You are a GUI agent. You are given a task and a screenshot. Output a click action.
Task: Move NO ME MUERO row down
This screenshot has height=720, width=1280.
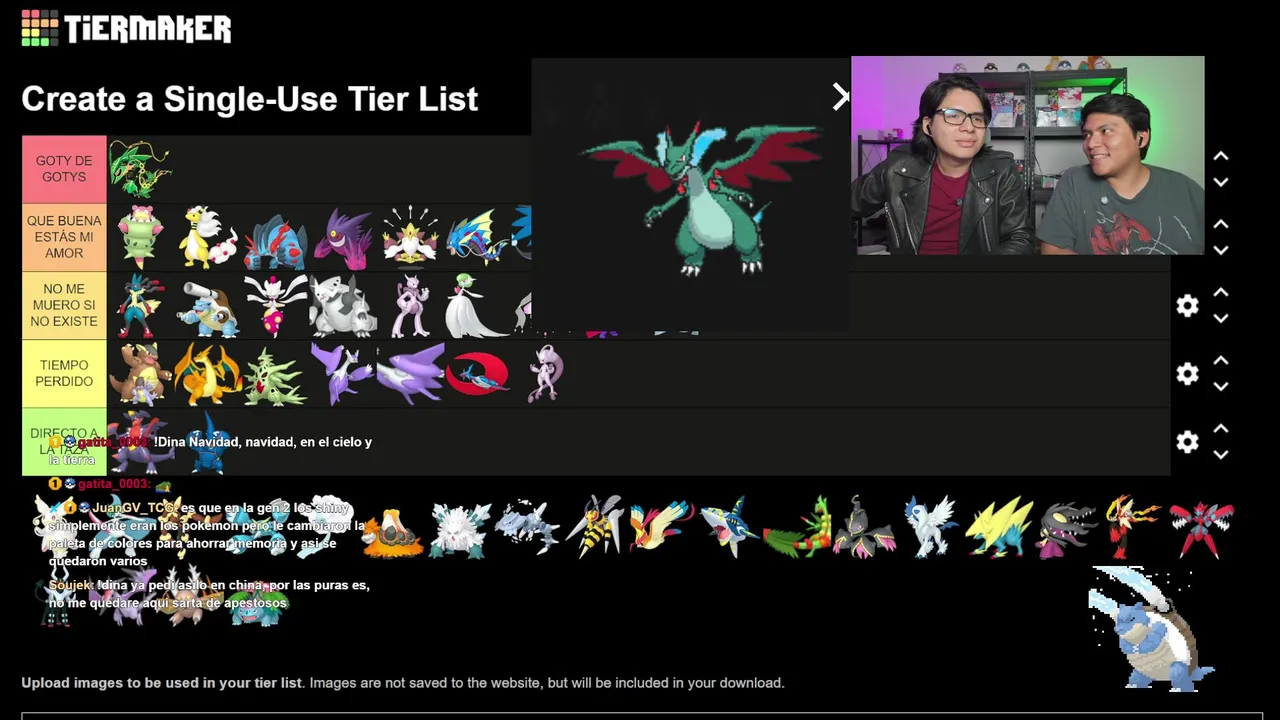(1221, 318)
